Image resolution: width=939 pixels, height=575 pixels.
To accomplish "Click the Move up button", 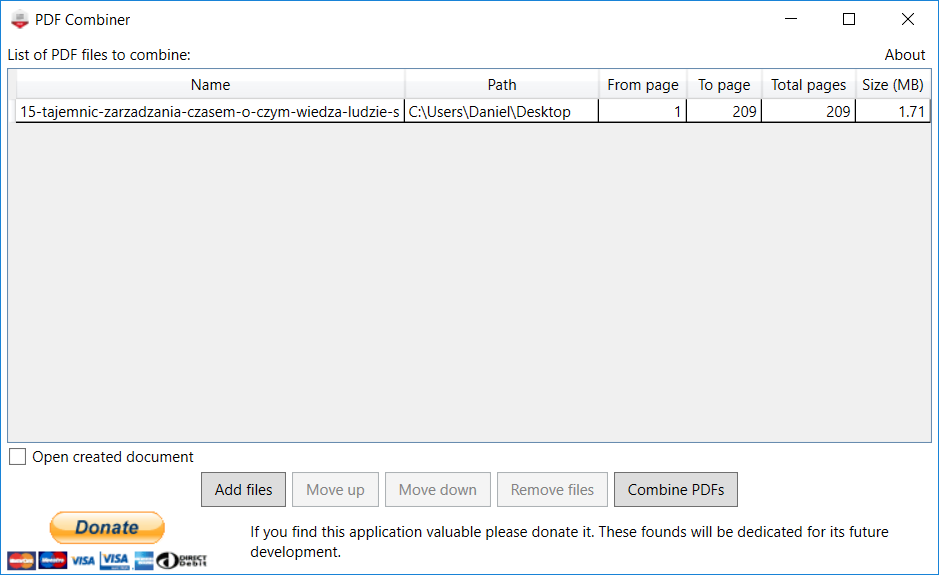I will [335, 490].
